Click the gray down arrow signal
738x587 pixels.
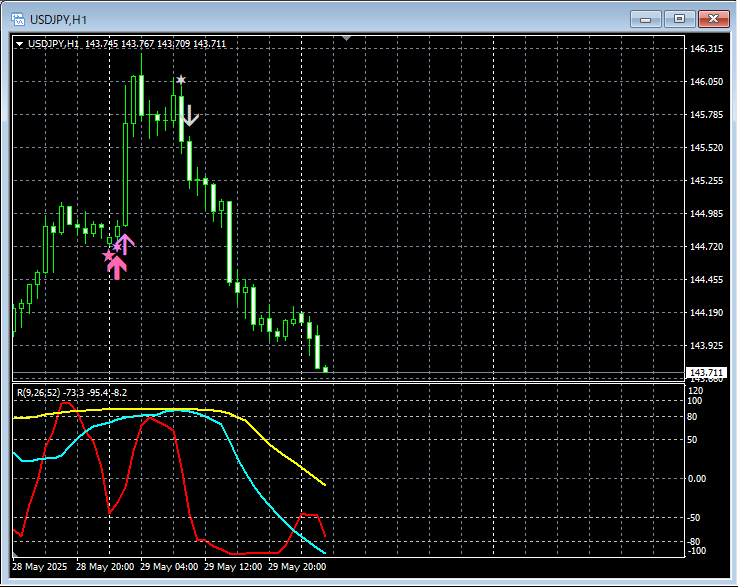click(189, 116)
